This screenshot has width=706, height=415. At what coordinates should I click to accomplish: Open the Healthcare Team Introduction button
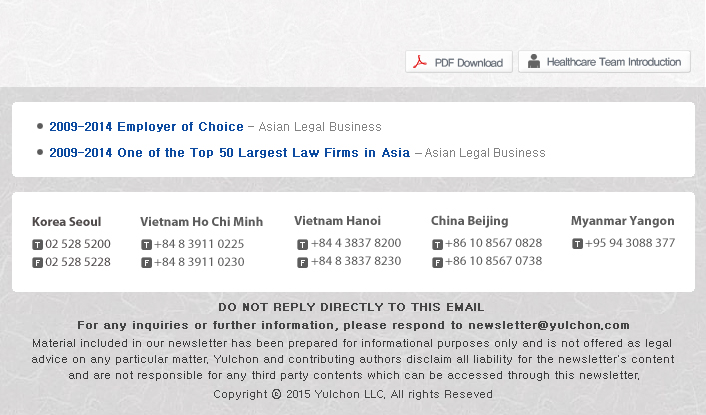click(x=604, y=62)
